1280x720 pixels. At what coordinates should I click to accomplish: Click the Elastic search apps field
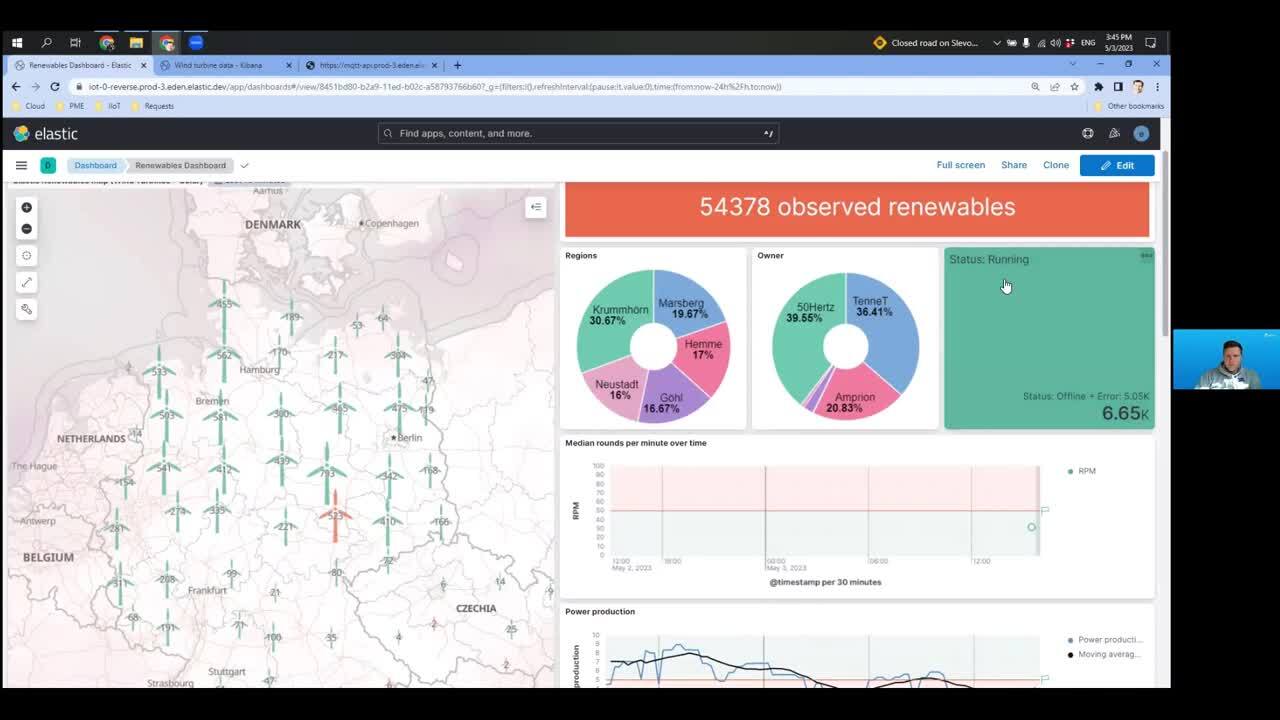click(x=578, y=133)
